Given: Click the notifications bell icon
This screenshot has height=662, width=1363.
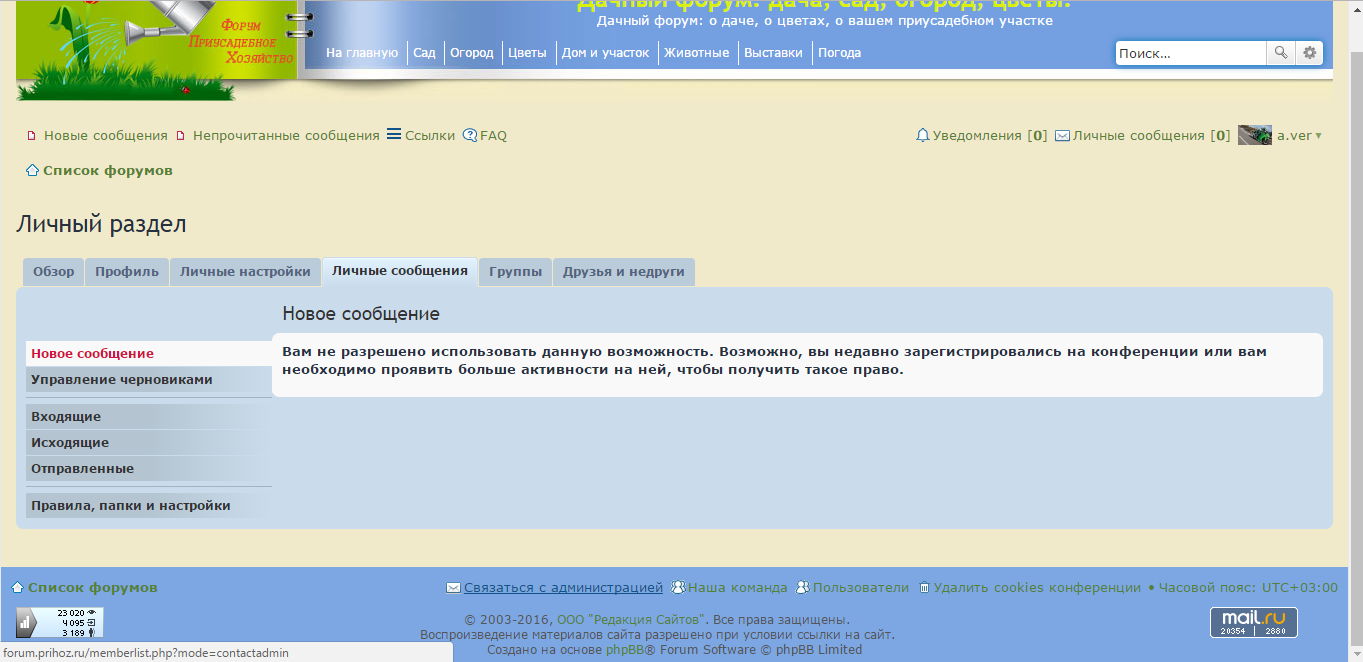Looking at the screenshot, I should 923,135.
